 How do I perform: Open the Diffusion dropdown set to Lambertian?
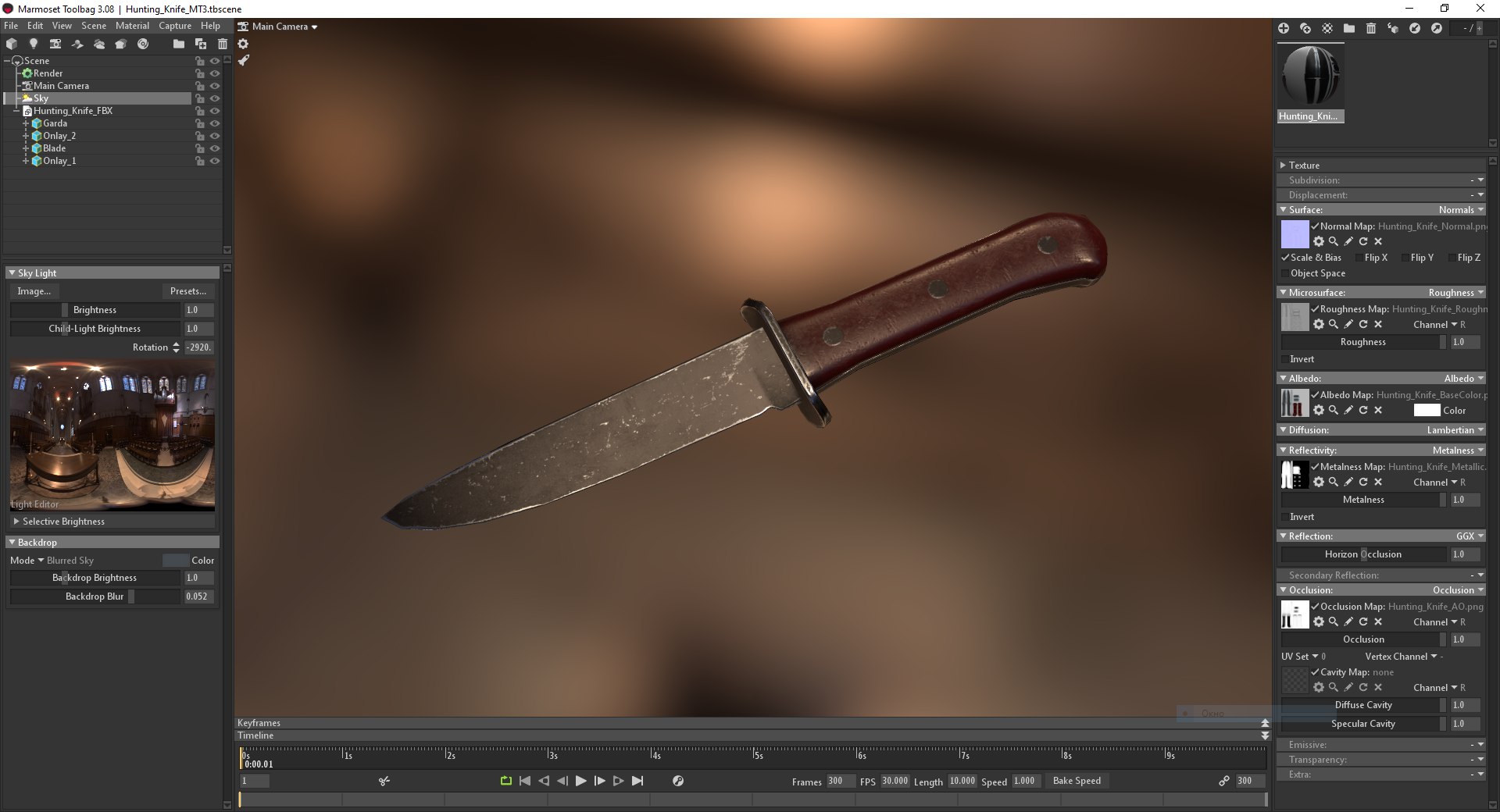[1455, 430]
